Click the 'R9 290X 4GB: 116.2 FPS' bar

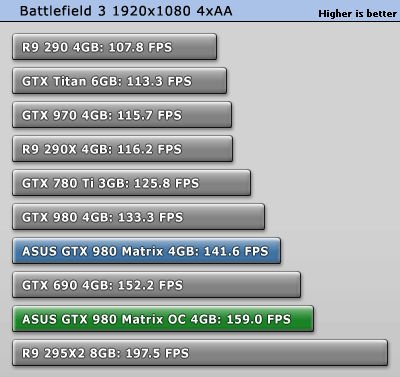(x=123, y=149)
